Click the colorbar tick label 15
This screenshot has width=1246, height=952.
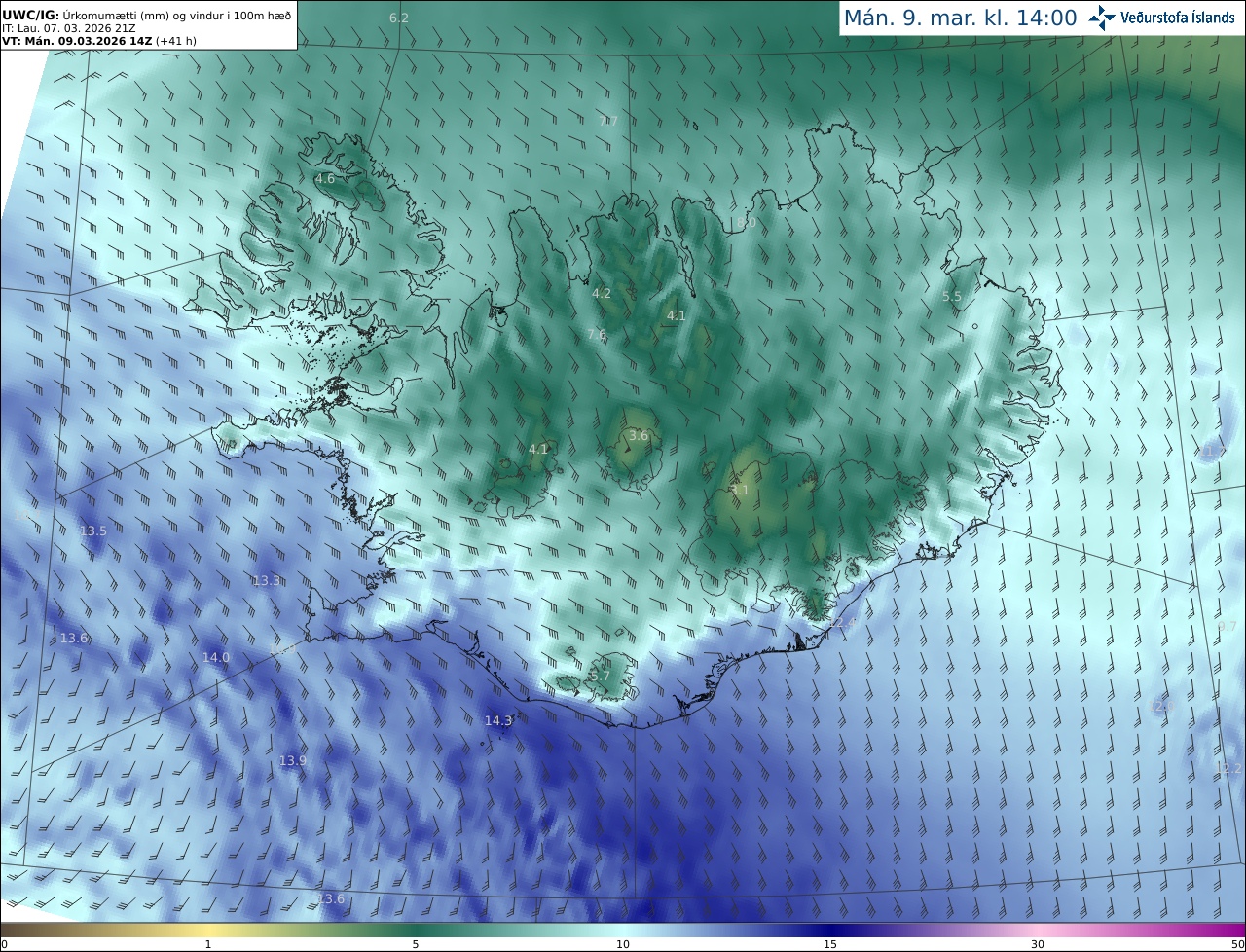(830, 944)
